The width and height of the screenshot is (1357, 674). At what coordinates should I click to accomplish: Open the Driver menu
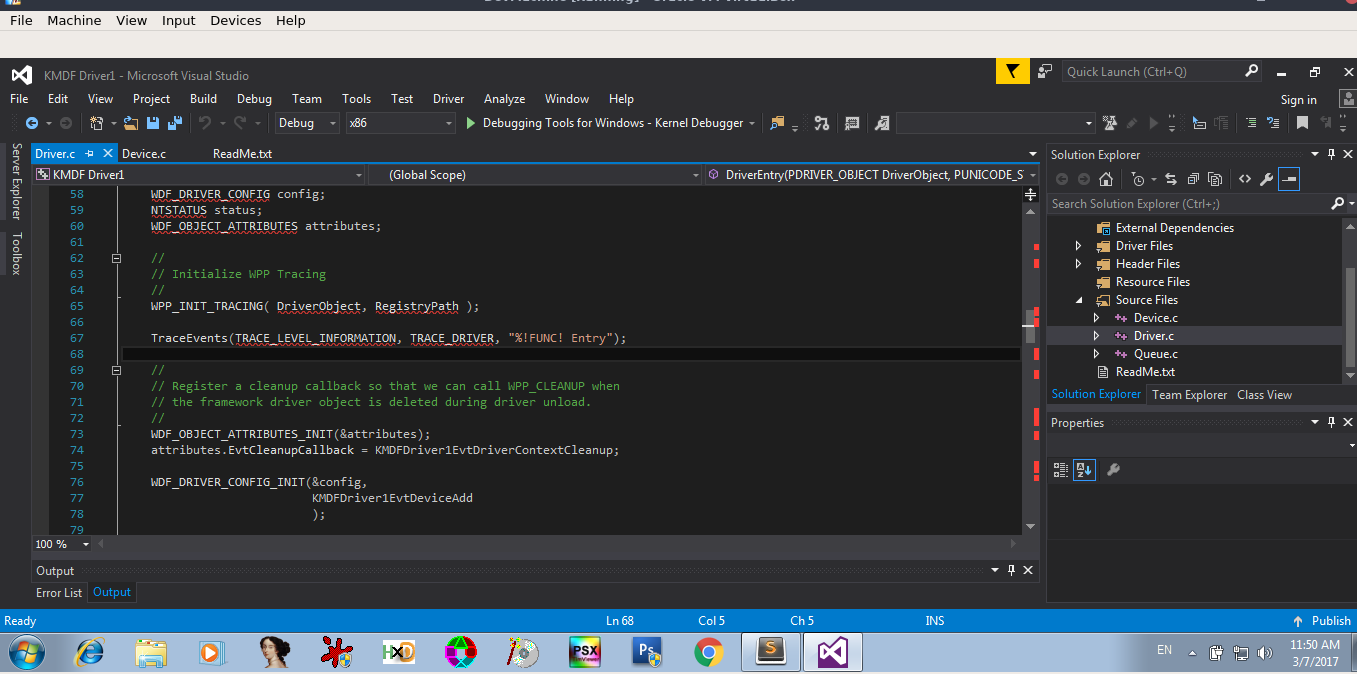click(x=448, y=99)
